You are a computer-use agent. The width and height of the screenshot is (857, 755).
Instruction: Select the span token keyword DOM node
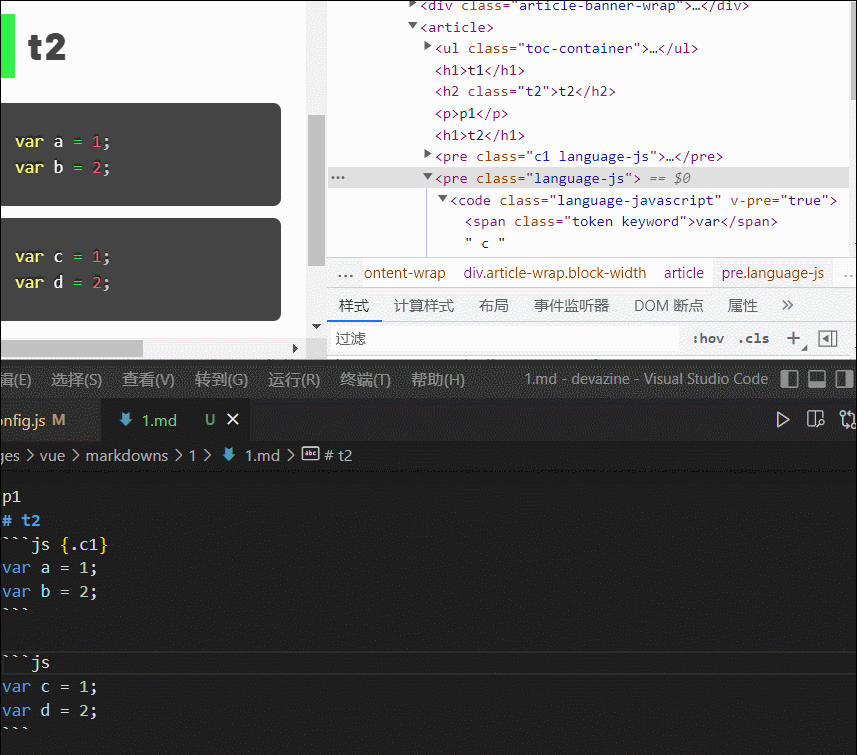(621, 221)
